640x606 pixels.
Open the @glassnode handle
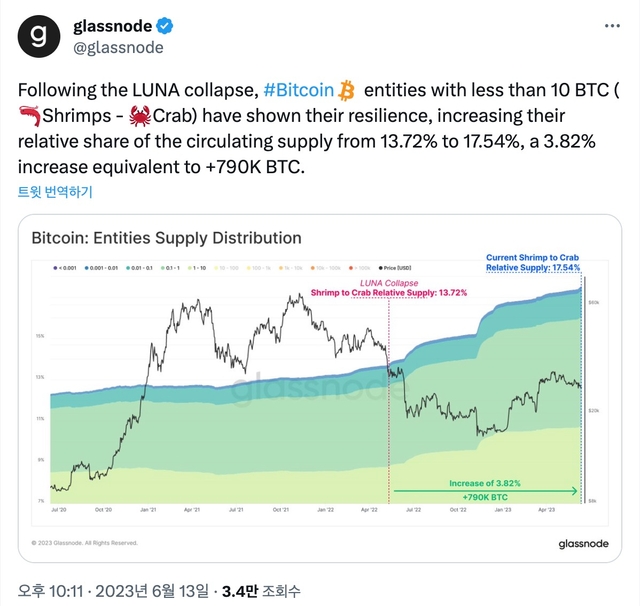pos(118,48)
